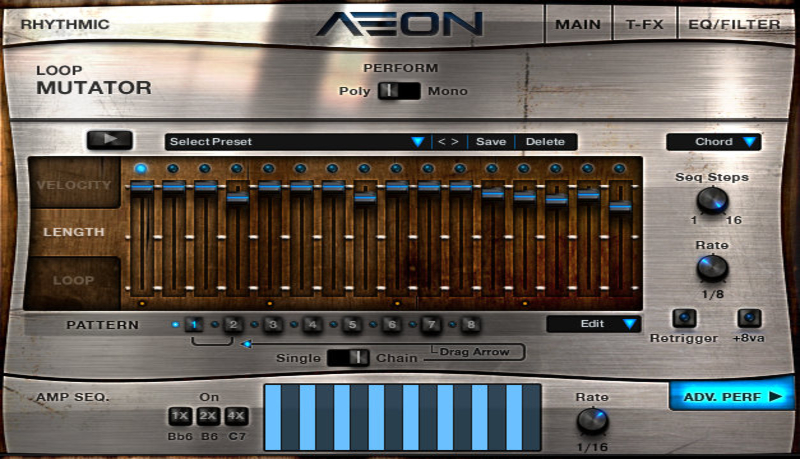
Task: Toggle the step 2 LED above the sliders
Action: [173, 168]
